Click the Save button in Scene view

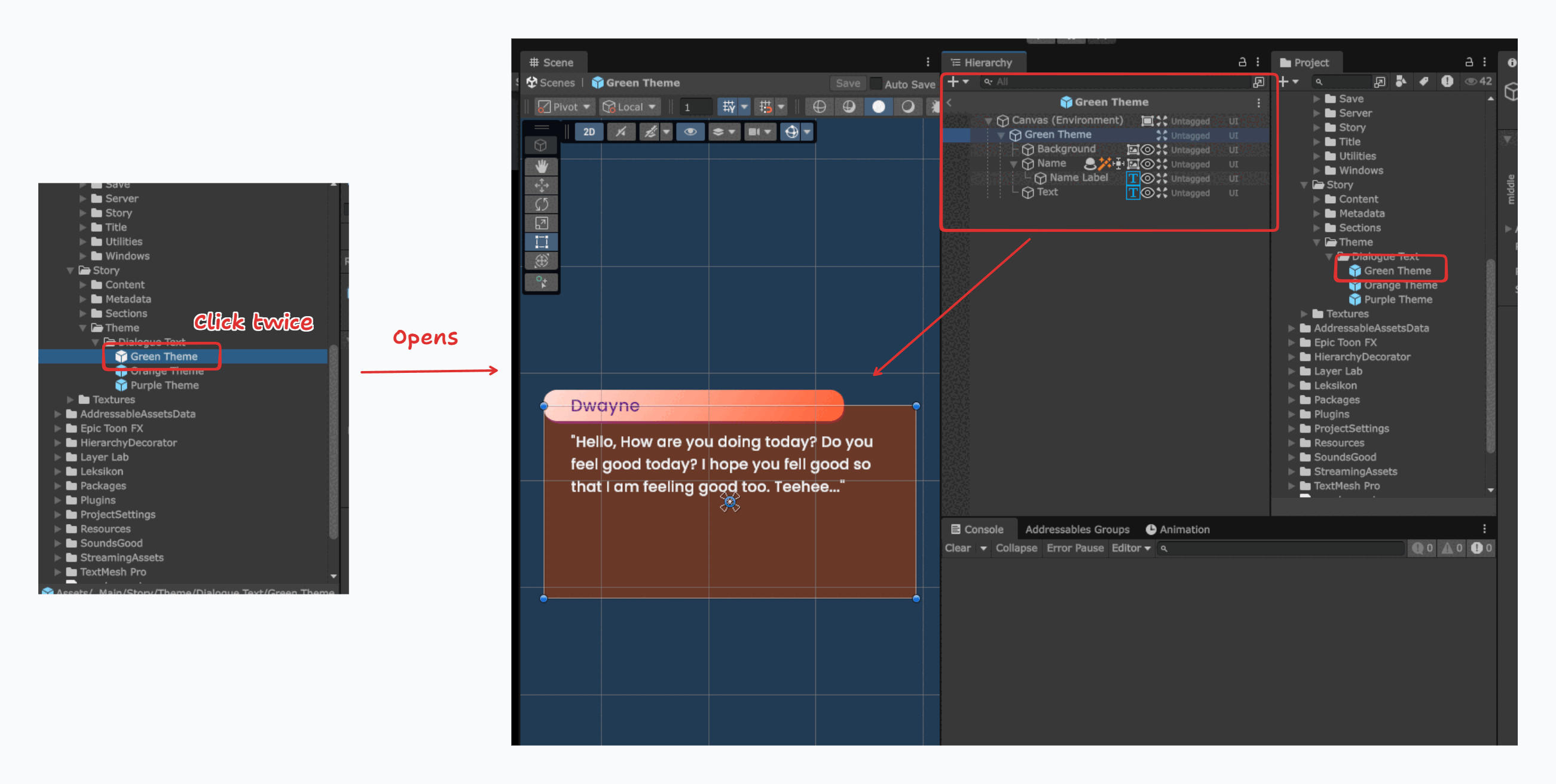[x=848, y=83]
